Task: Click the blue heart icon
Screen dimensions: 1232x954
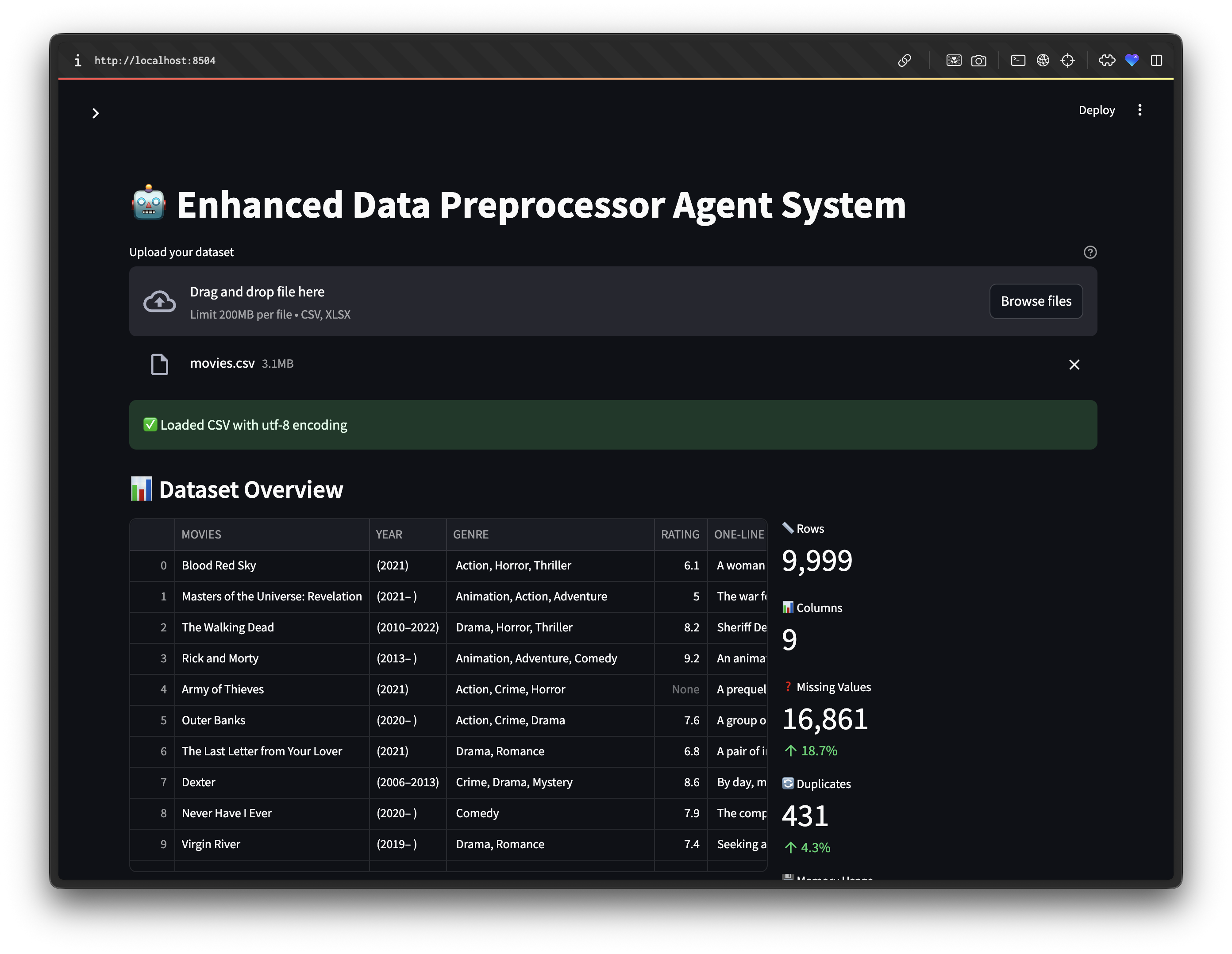Action: pos(1132,60)
